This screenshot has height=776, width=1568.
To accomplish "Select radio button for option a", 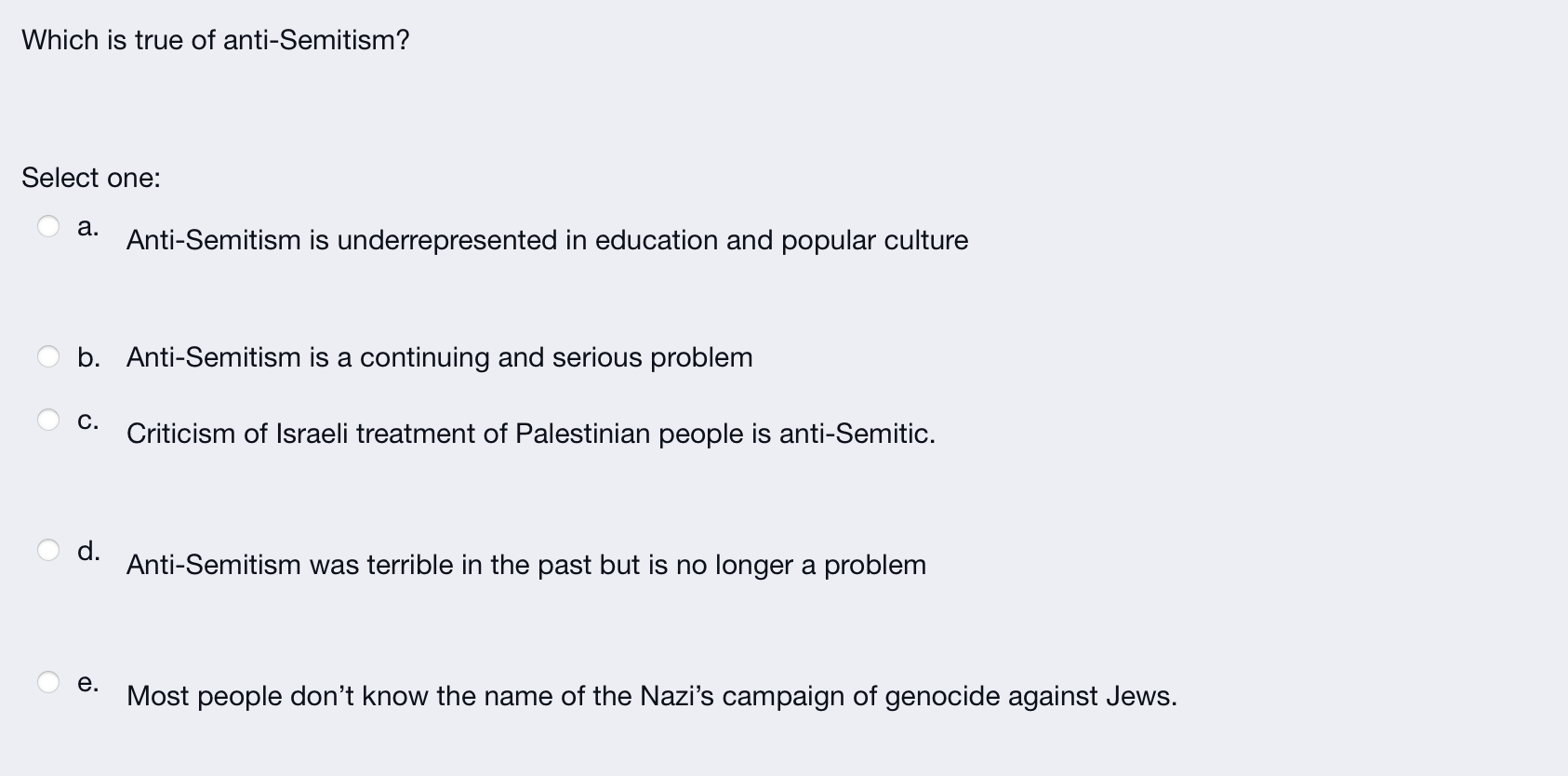I will point(48,226).
